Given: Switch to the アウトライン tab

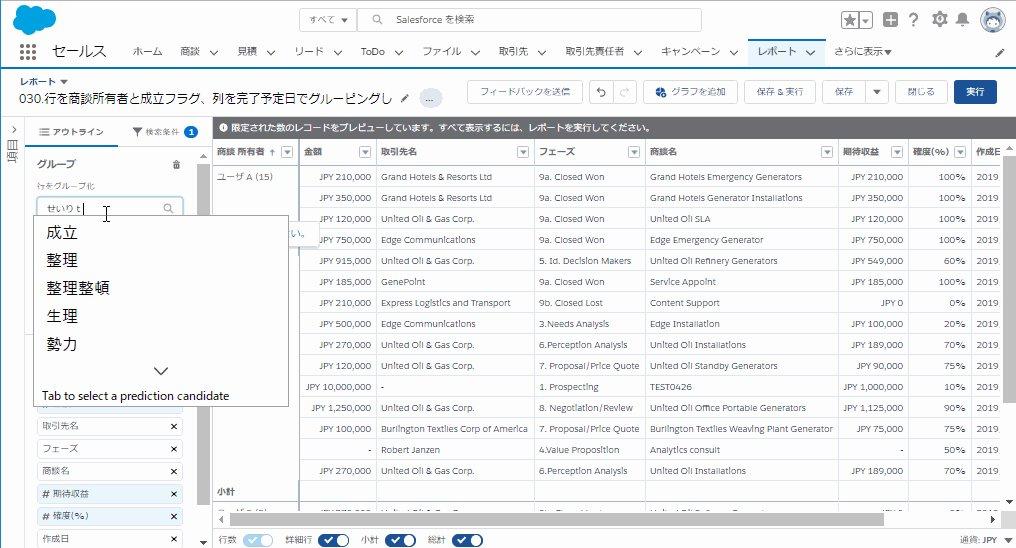Looking at the screenshot, I should tap(71, 132).
